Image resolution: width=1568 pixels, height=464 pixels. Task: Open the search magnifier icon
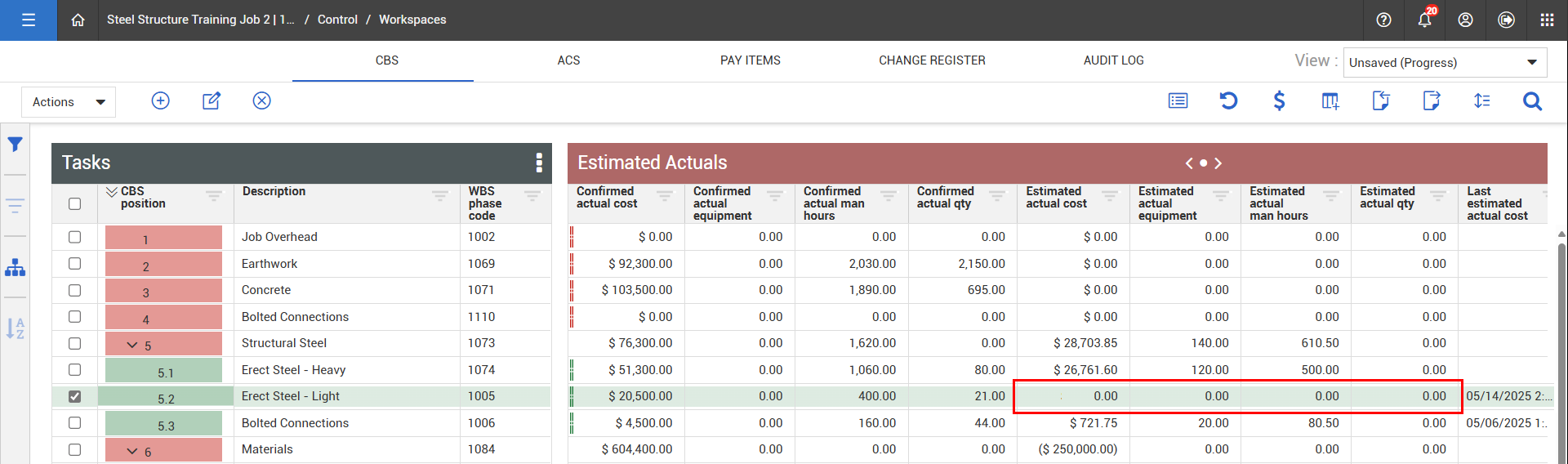pyautogui.click(x=1532, y=100)
